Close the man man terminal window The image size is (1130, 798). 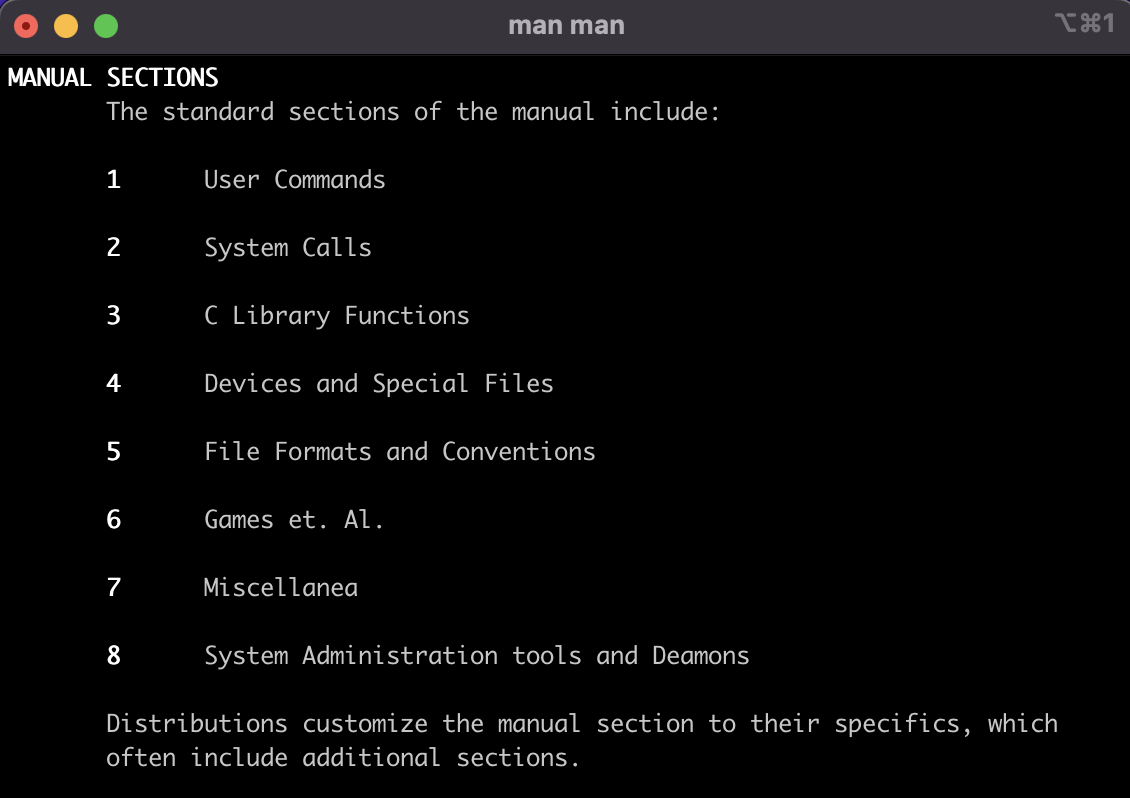[26, 27]
